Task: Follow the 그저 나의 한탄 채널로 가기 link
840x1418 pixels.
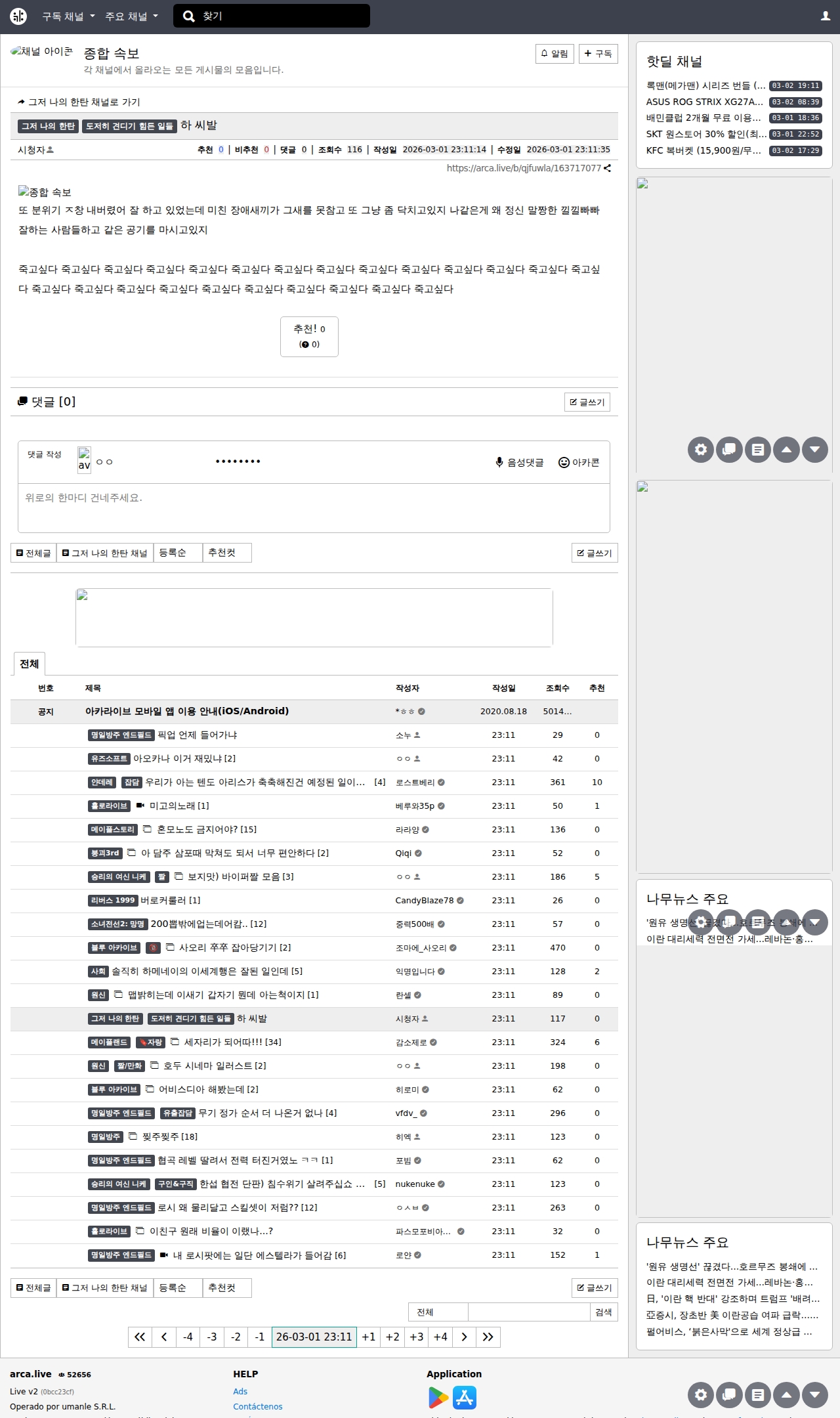Action: click(x=79, y=102)
